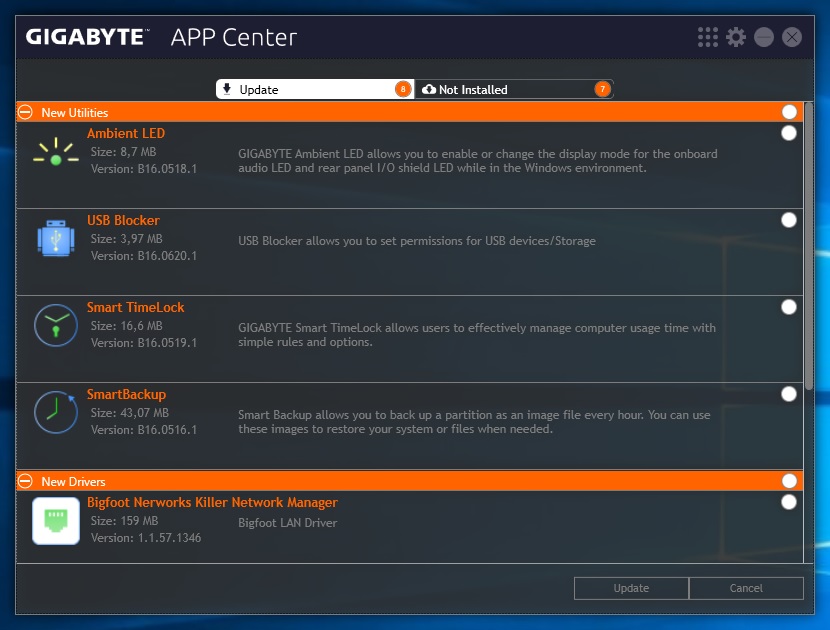Click 'Size: 8,7 MB' text
Screen dimensions: 830x630
tap(123, 152)
